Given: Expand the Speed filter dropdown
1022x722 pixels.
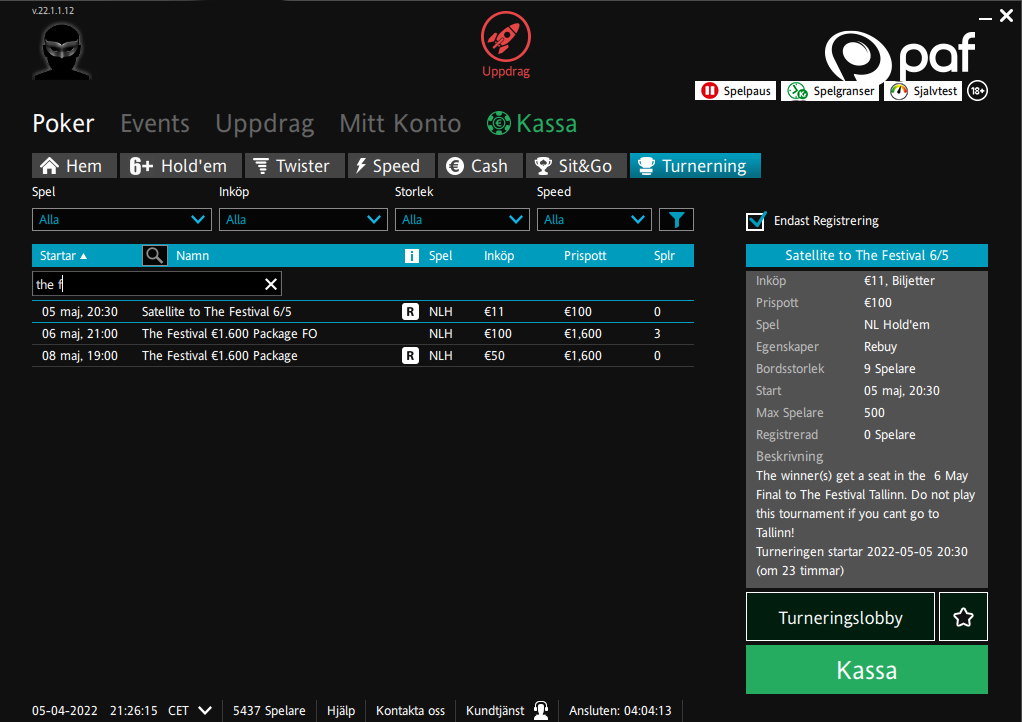Looking at the screenshot, I should pyautogui.click(x=594, y=220).
